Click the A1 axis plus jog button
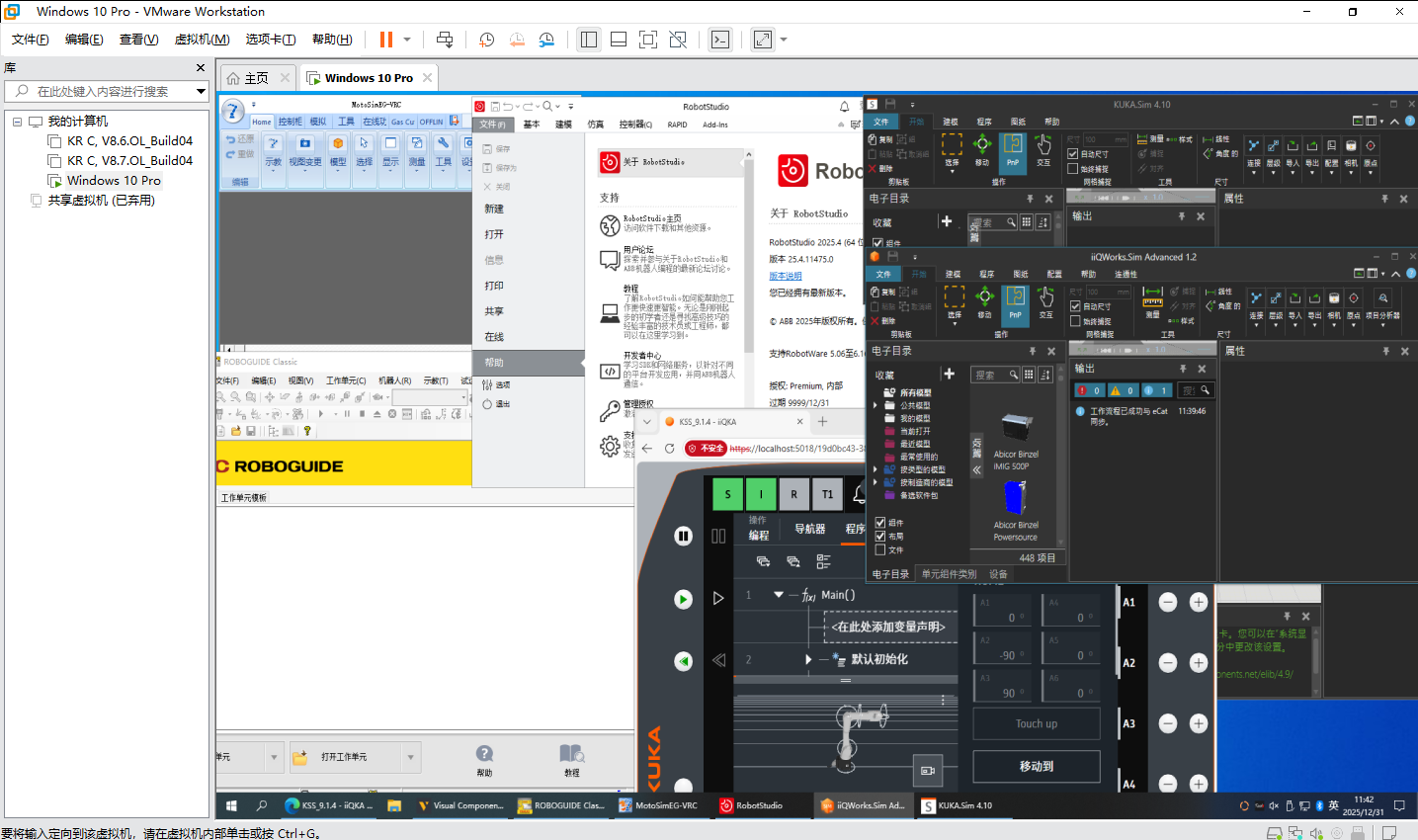The height and width of the screenshot is (840, 1418). point(1199,602)
